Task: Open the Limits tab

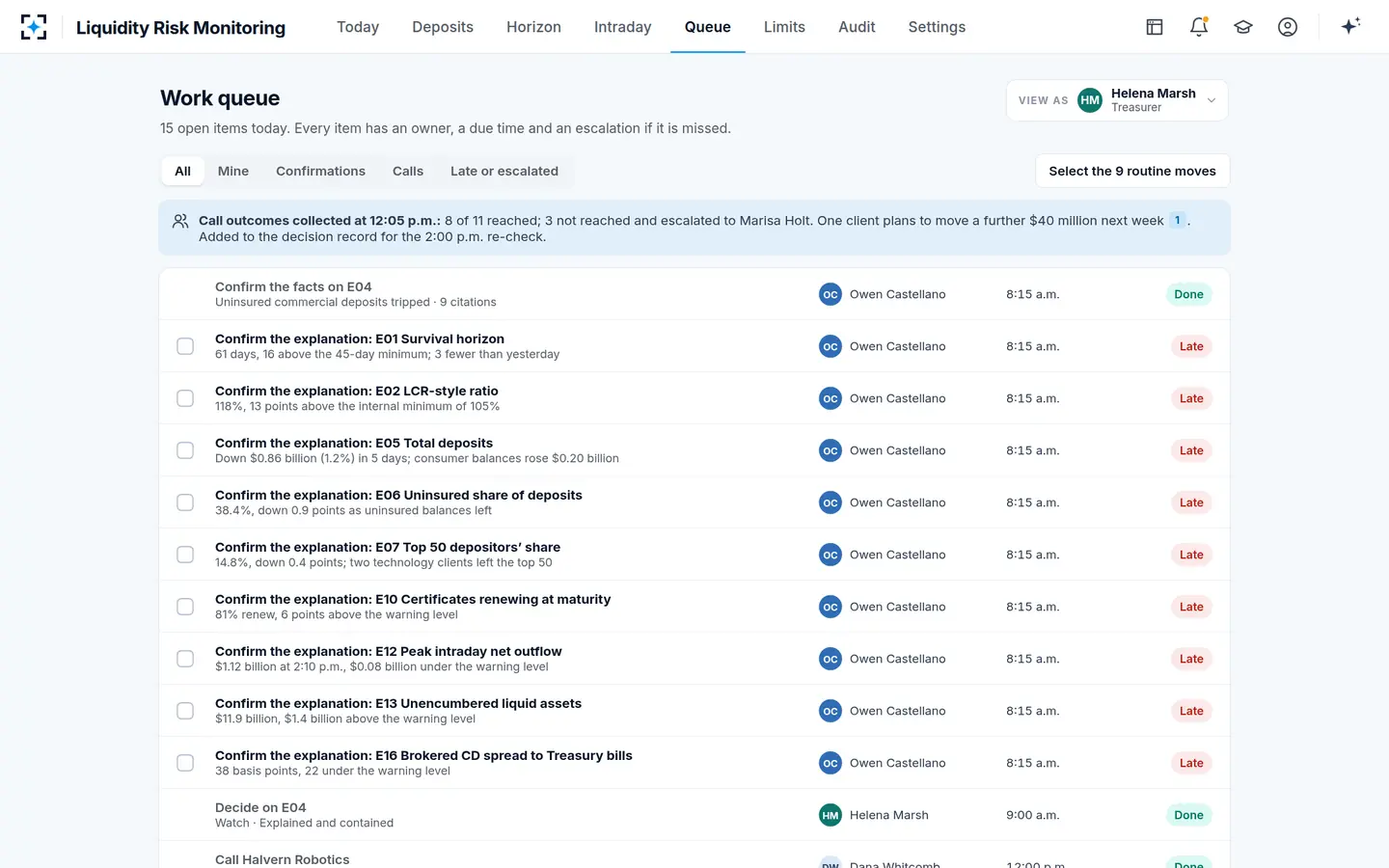Action: [x=784, y=27]
